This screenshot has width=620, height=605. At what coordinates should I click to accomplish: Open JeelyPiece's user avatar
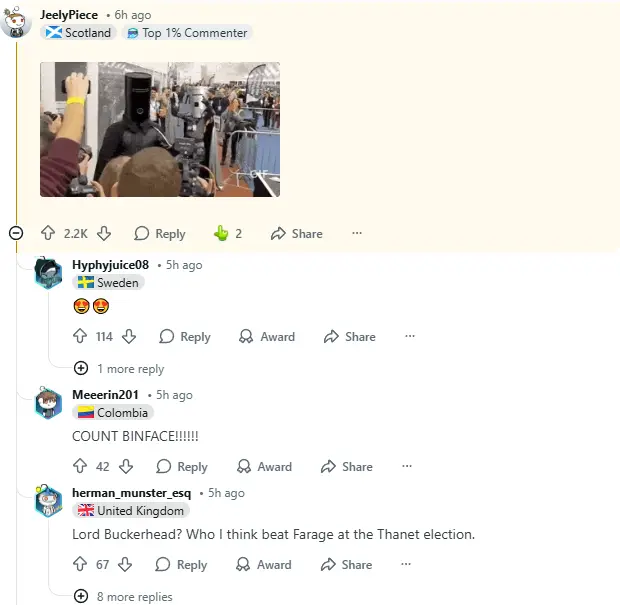[16, 22]
